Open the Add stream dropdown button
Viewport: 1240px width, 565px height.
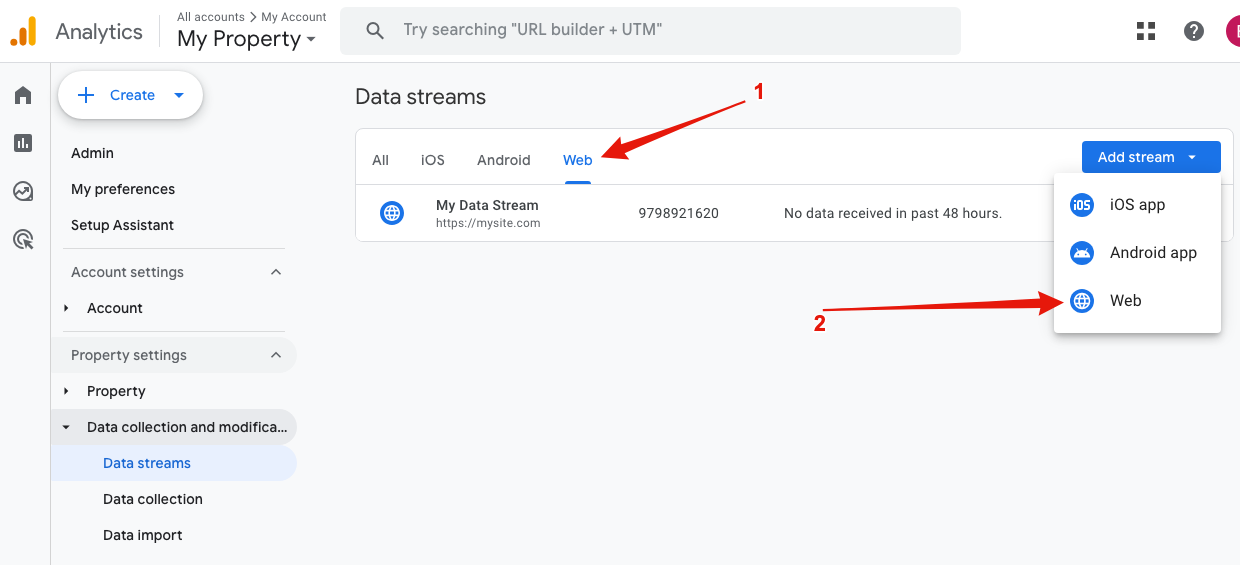pos(1151,157)
